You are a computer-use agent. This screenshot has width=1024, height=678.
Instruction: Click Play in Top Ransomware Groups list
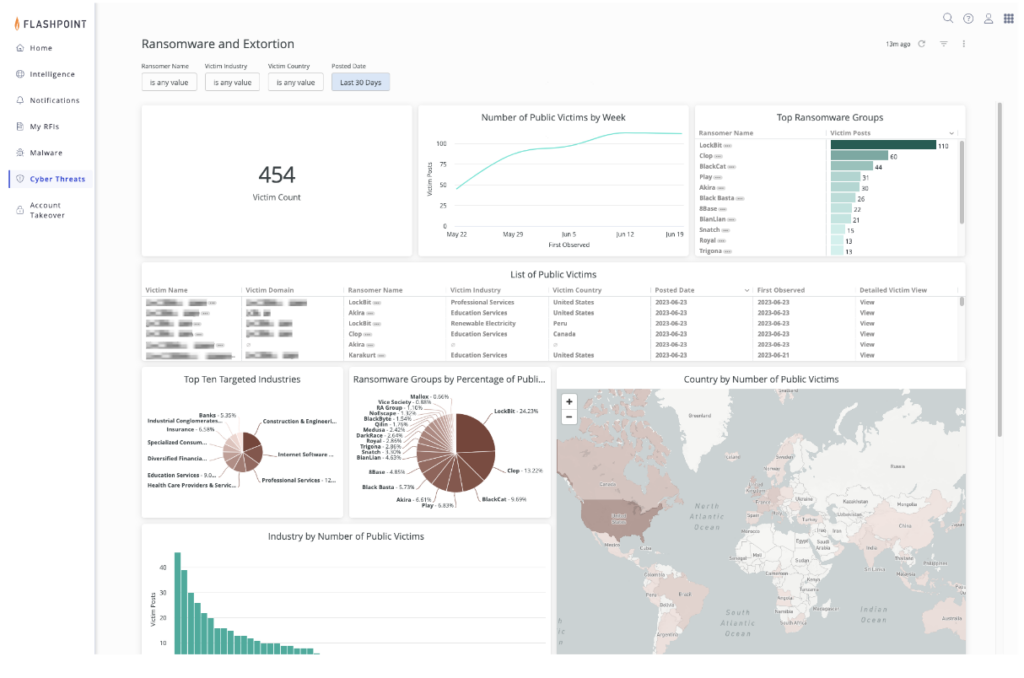pyautogui.click(x=706, y=177)
